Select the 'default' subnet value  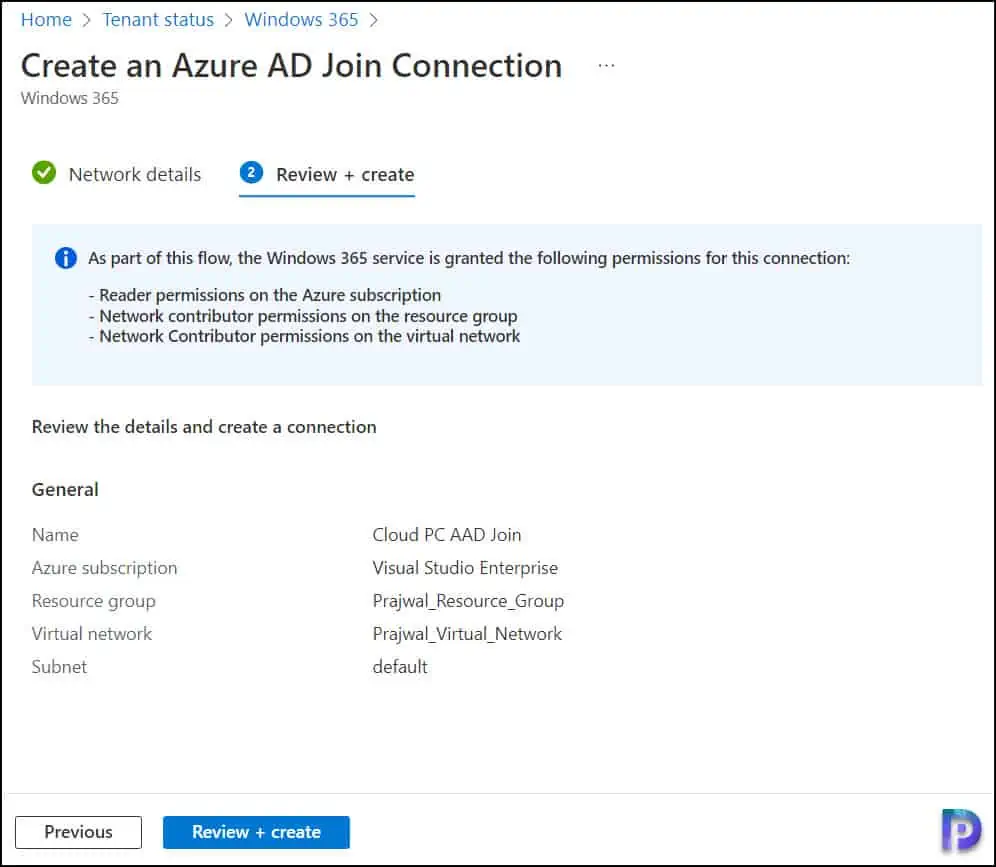point(400,667)
